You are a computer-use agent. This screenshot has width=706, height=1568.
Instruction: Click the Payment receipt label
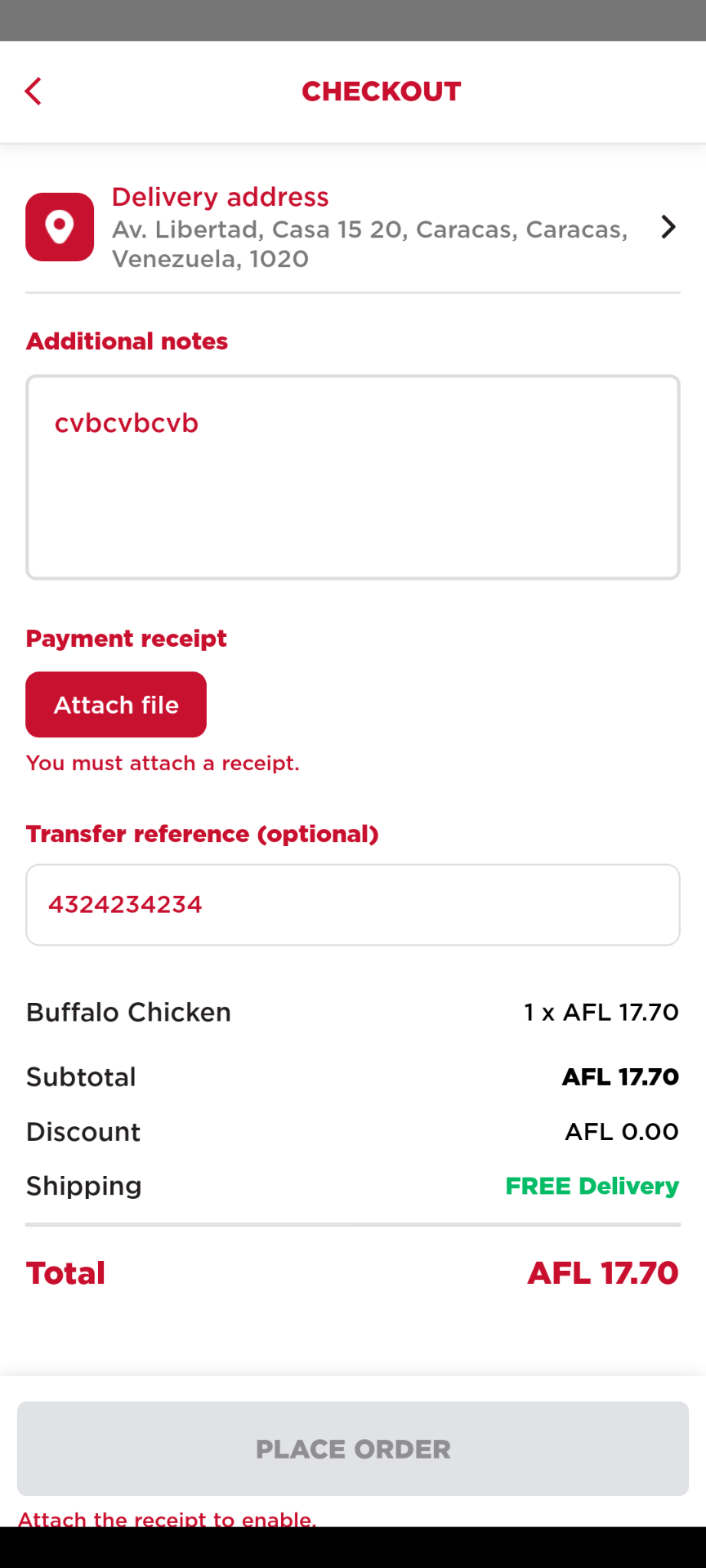coord(126,639)
